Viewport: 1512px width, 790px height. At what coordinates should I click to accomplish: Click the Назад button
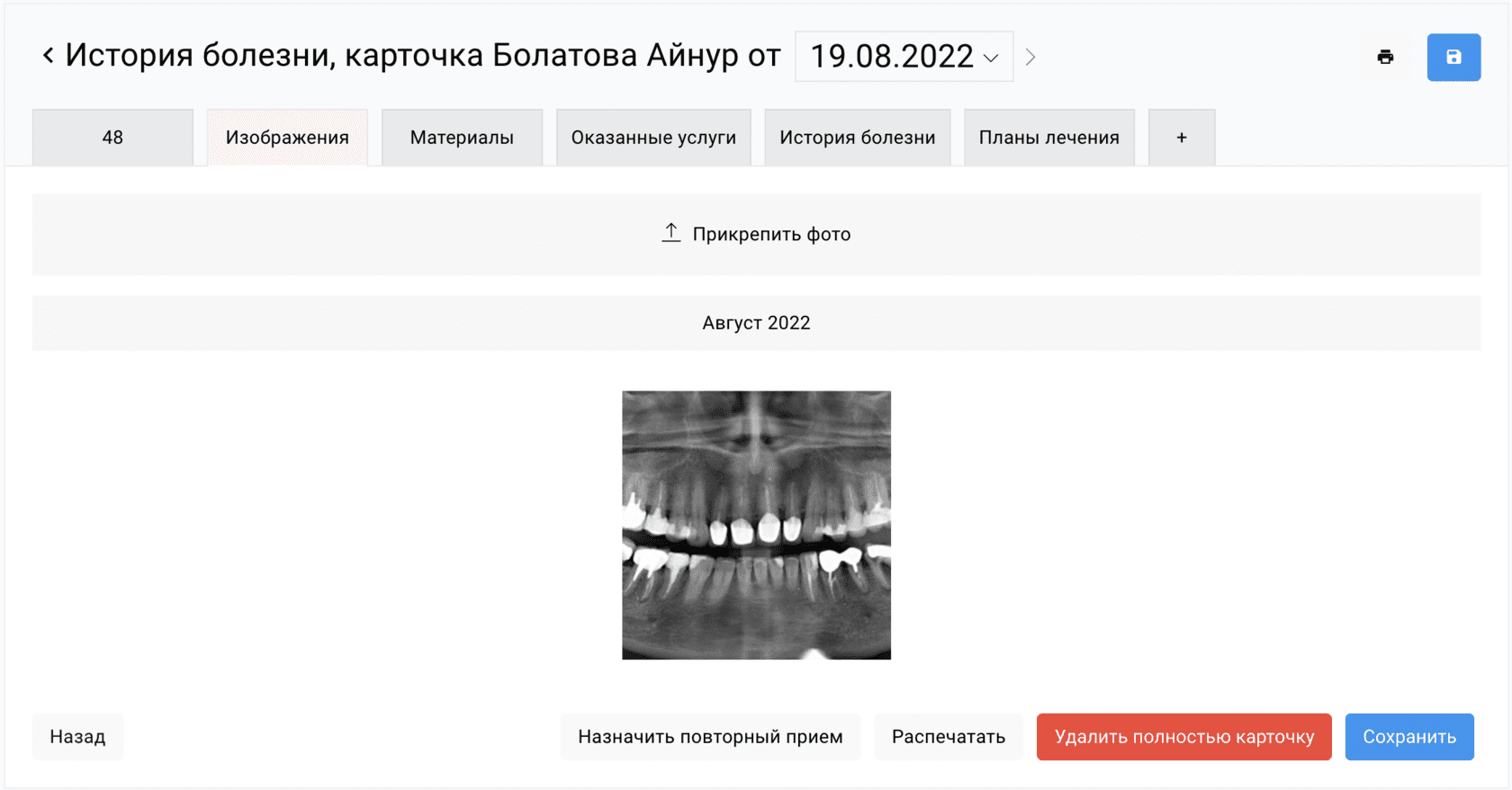(77, 737)
